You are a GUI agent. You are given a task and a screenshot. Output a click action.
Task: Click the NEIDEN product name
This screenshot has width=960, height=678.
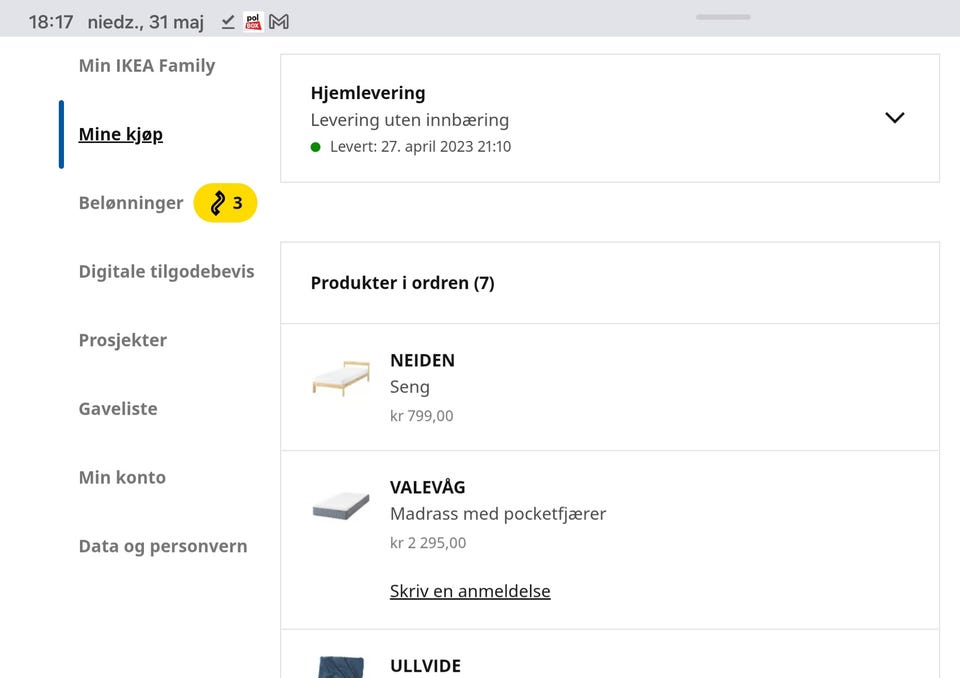pyautogui.click(x=422, y=361)
